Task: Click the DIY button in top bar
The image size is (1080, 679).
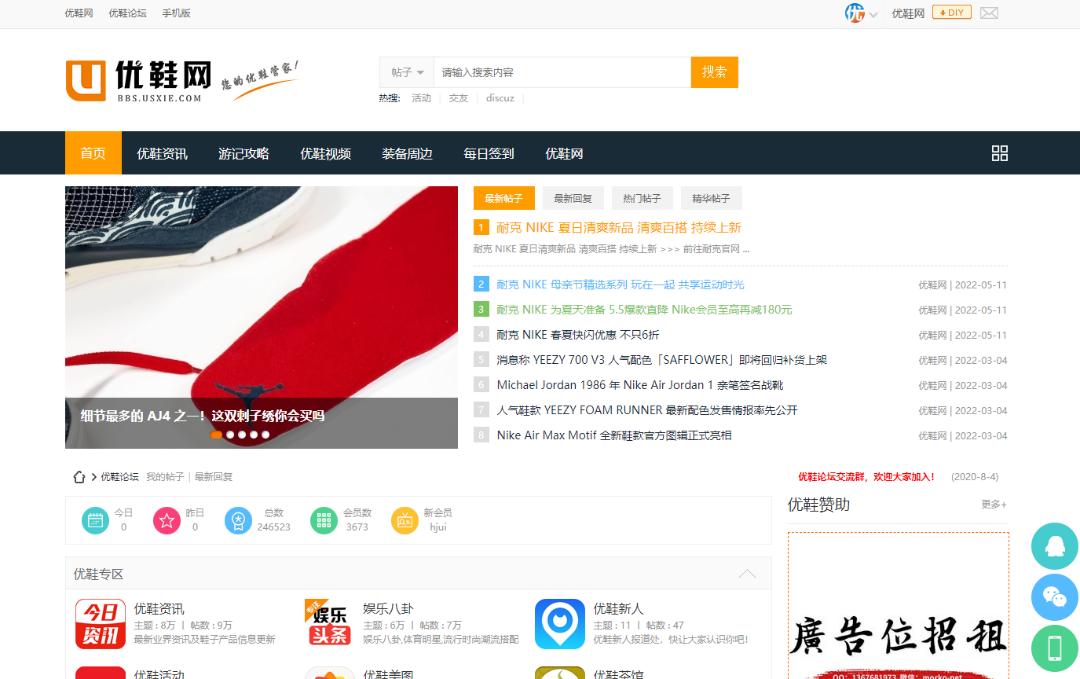Action: (951, 13)
